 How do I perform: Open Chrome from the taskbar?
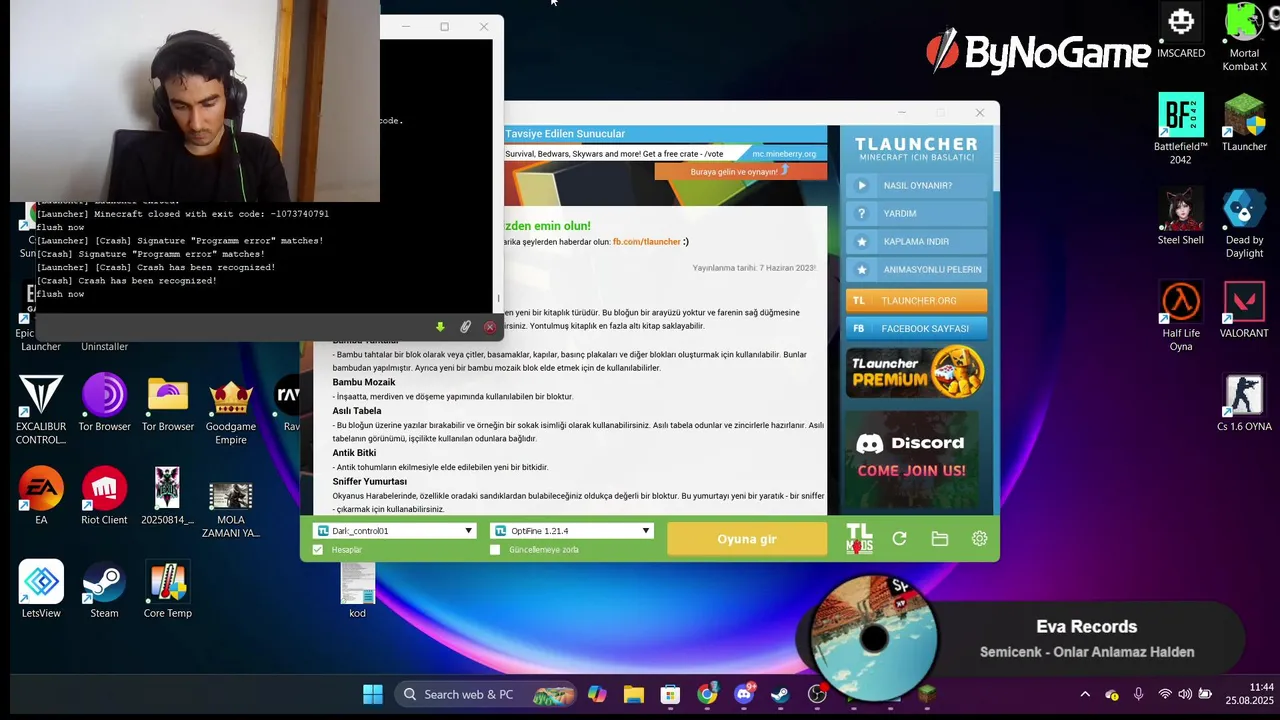[707, 694]
